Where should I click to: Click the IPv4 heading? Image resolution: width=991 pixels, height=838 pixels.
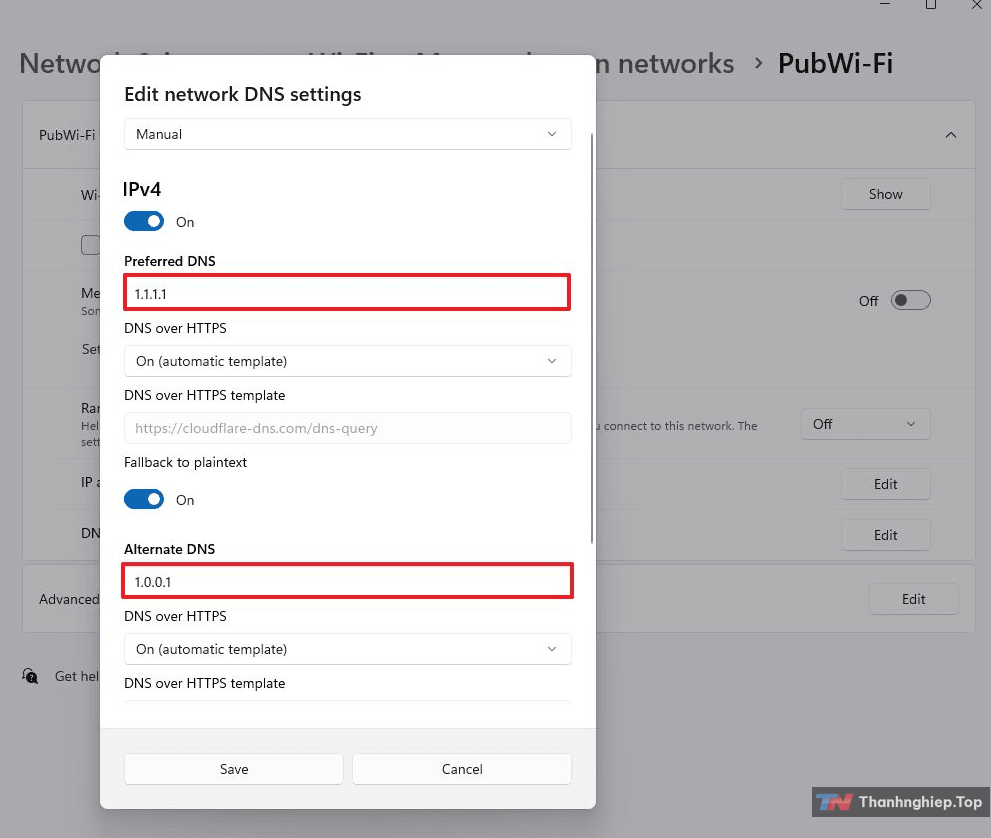[x=142, y=189]
